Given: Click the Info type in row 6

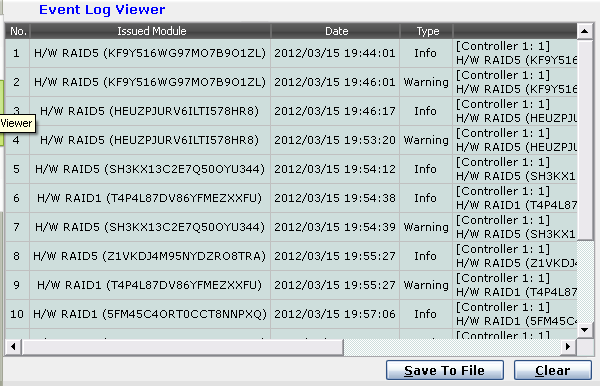Looking at the screenshot, I should 426,198.
